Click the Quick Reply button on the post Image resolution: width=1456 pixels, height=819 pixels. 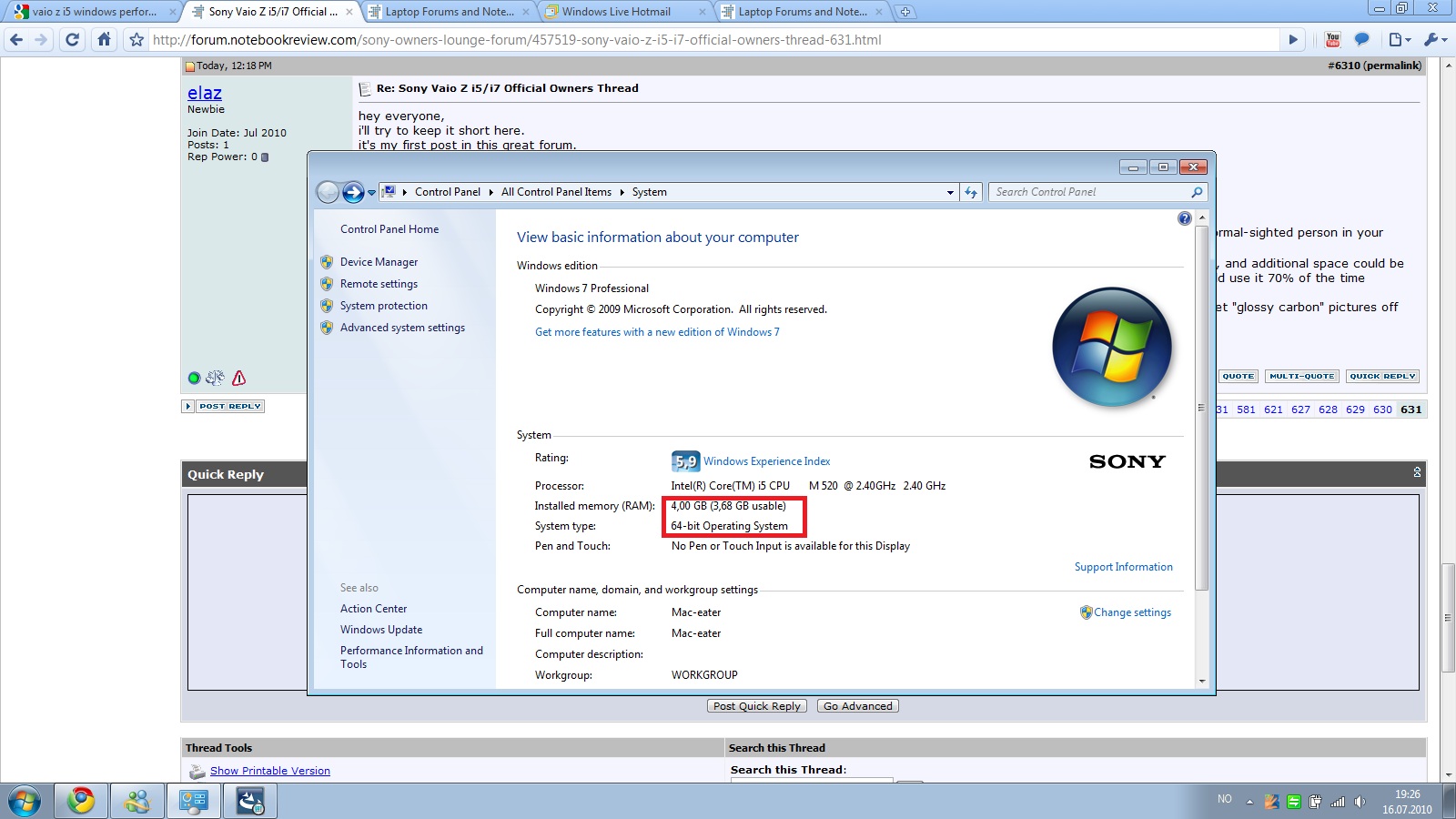coord(1383,376)
